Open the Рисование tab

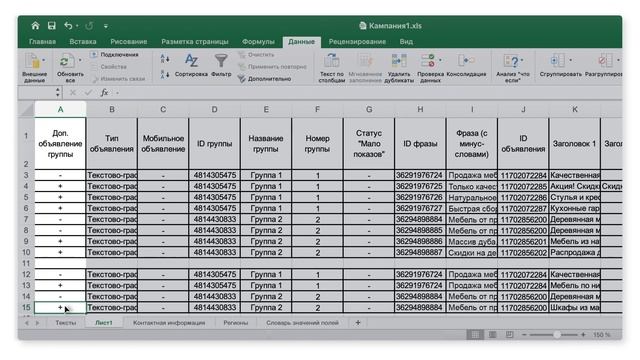tap(129, 42)
